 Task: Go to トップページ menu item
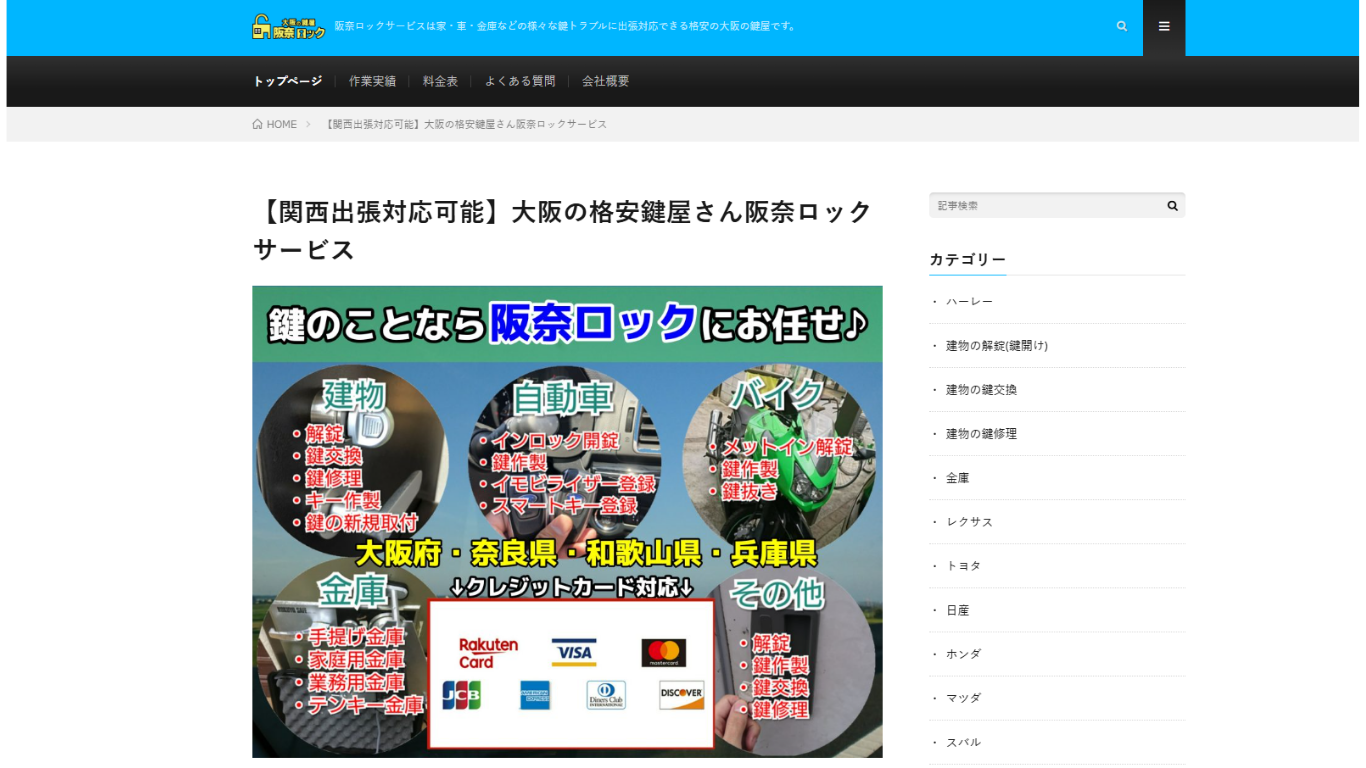(287, 81)
